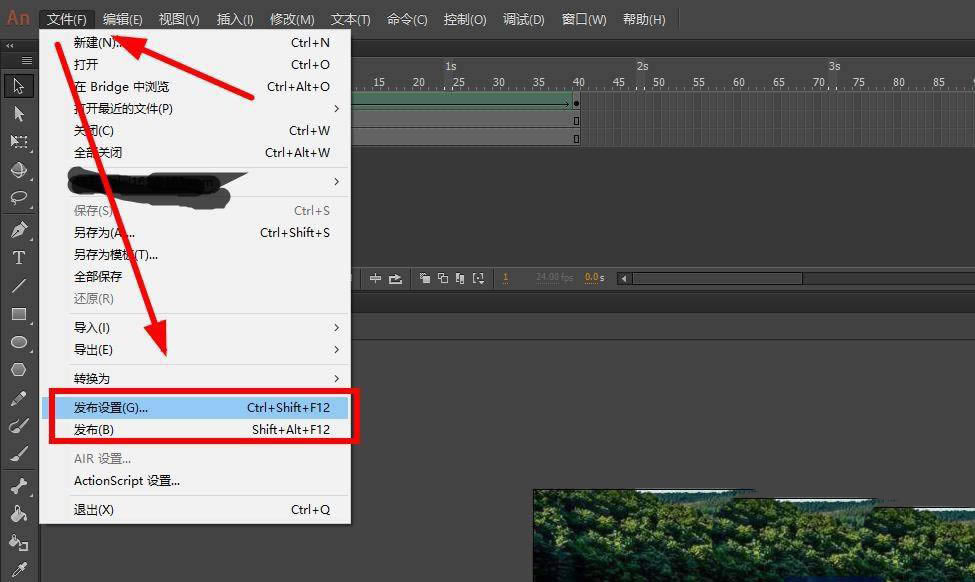The height and width of the screenshot is (582, 975).
Task: Toggle the timeline Loop playback button
Action: coord(395,278)
